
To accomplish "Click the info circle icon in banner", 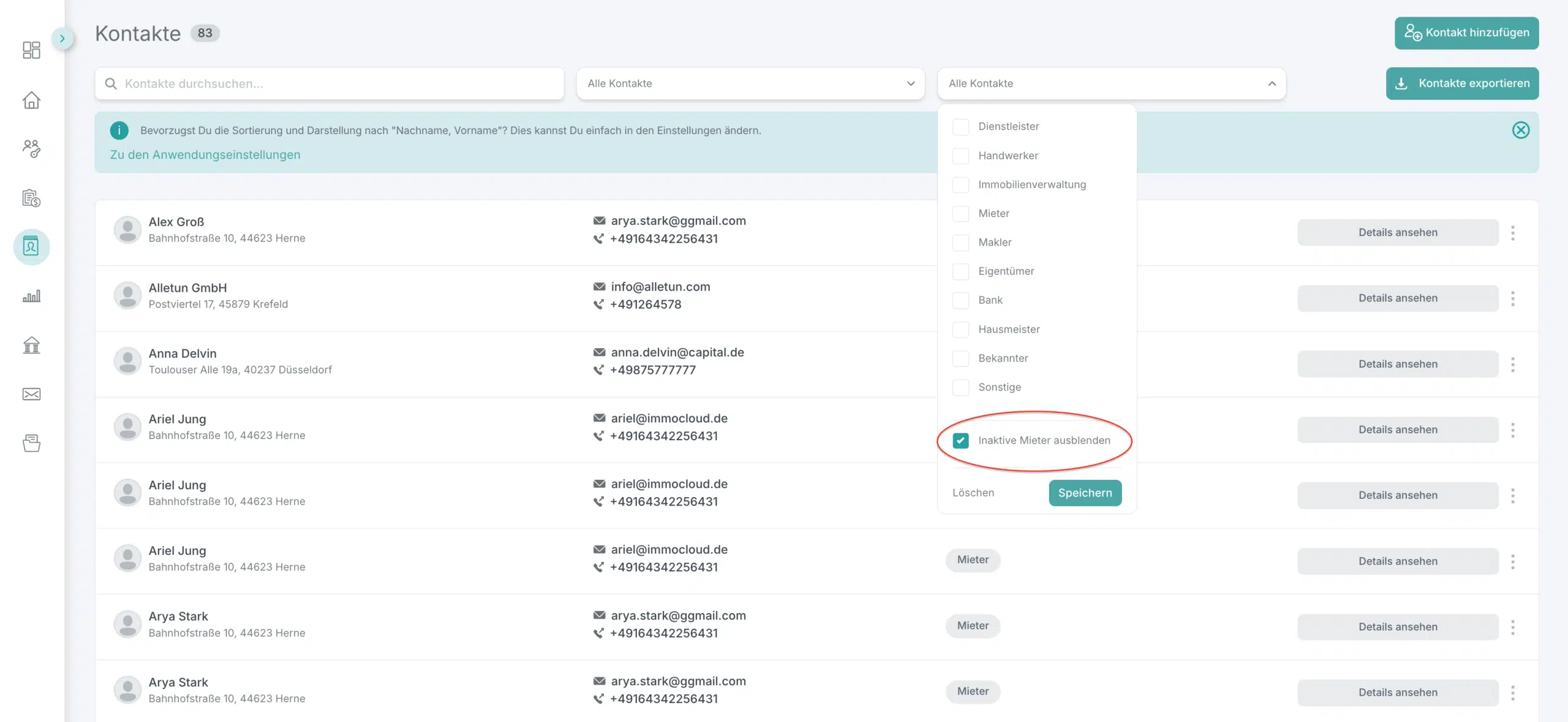I will coord(119,130).
